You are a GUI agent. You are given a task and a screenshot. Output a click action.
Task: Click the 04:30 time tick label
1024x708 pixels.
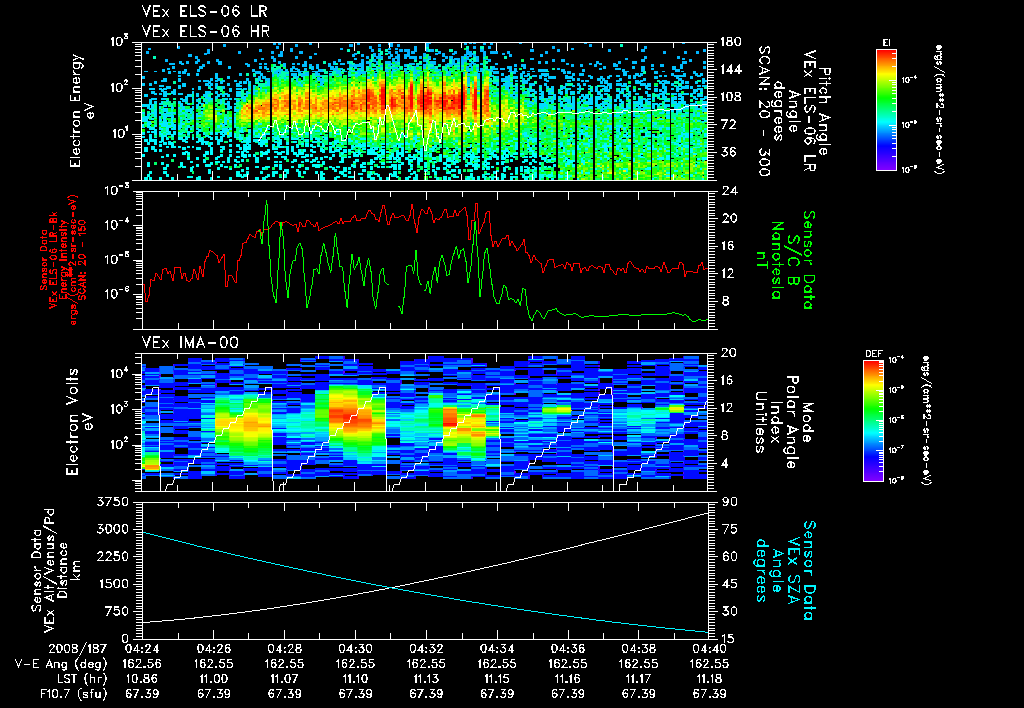pyautogui.click(x=355, y=649)
